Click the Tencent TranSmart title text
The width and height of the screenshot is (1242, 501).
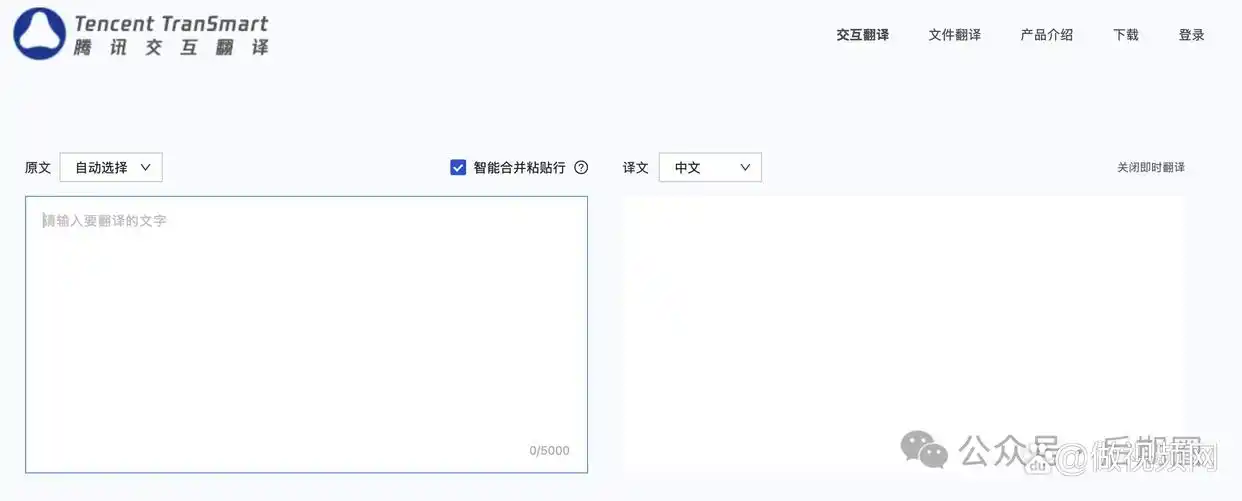[171, 23]
